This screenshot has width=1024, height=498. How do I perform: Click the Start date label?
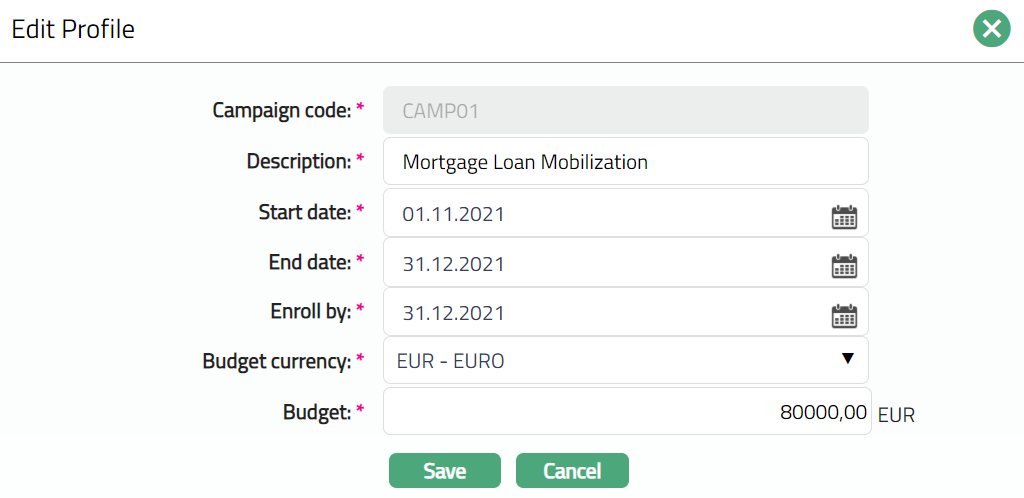pos(304,212)
